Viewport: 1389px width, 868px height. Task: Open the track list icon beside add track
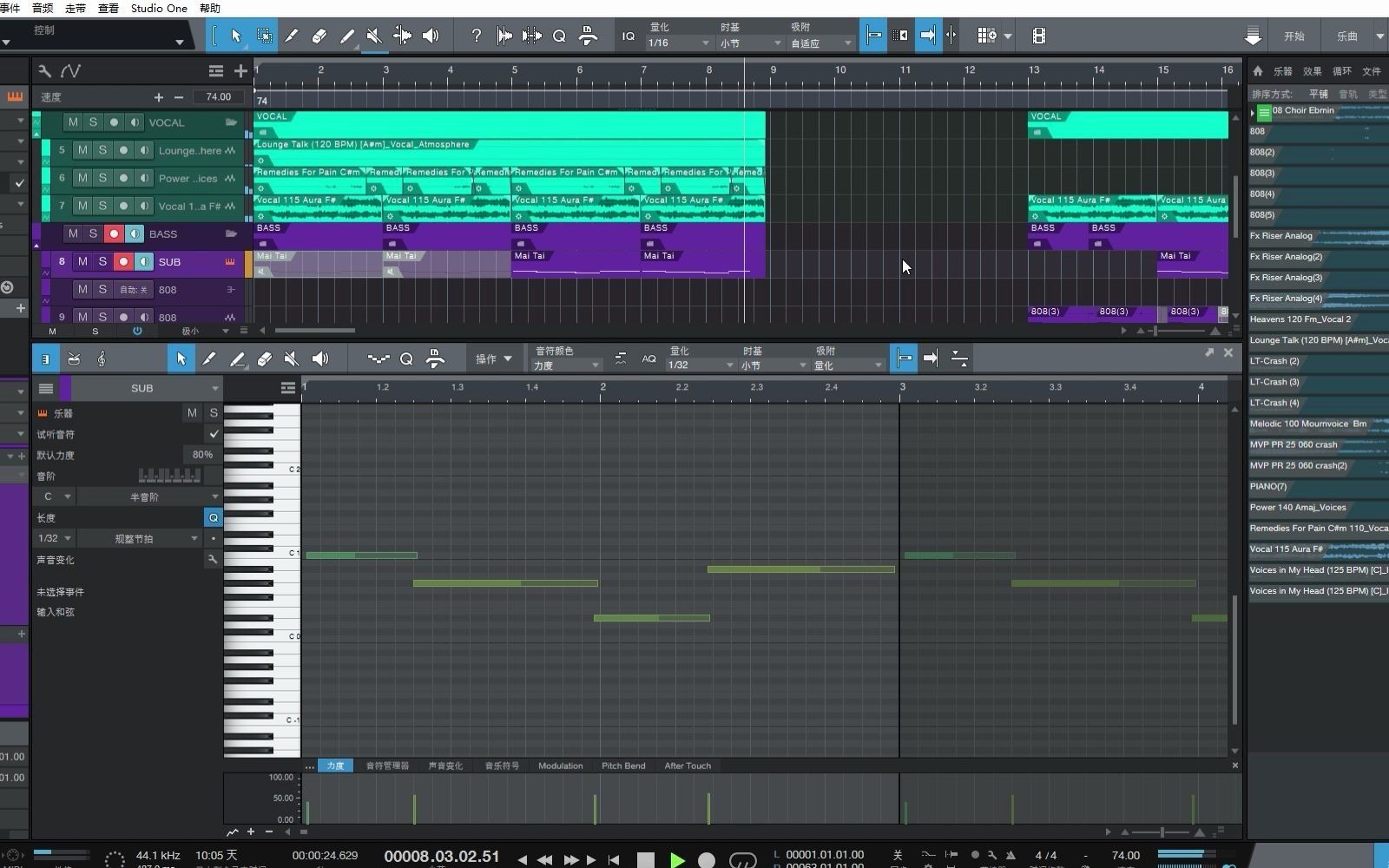(x=216, y=70)
